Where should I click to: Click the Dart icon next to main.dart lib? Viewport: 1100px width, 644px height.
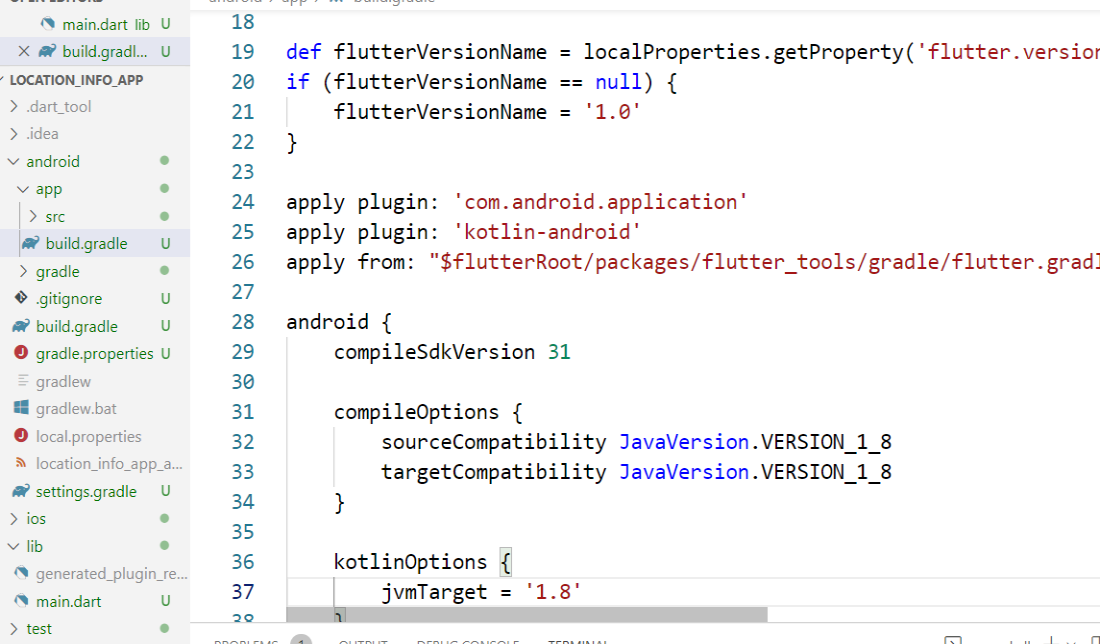pyautogui.click(x=48, y=24)
